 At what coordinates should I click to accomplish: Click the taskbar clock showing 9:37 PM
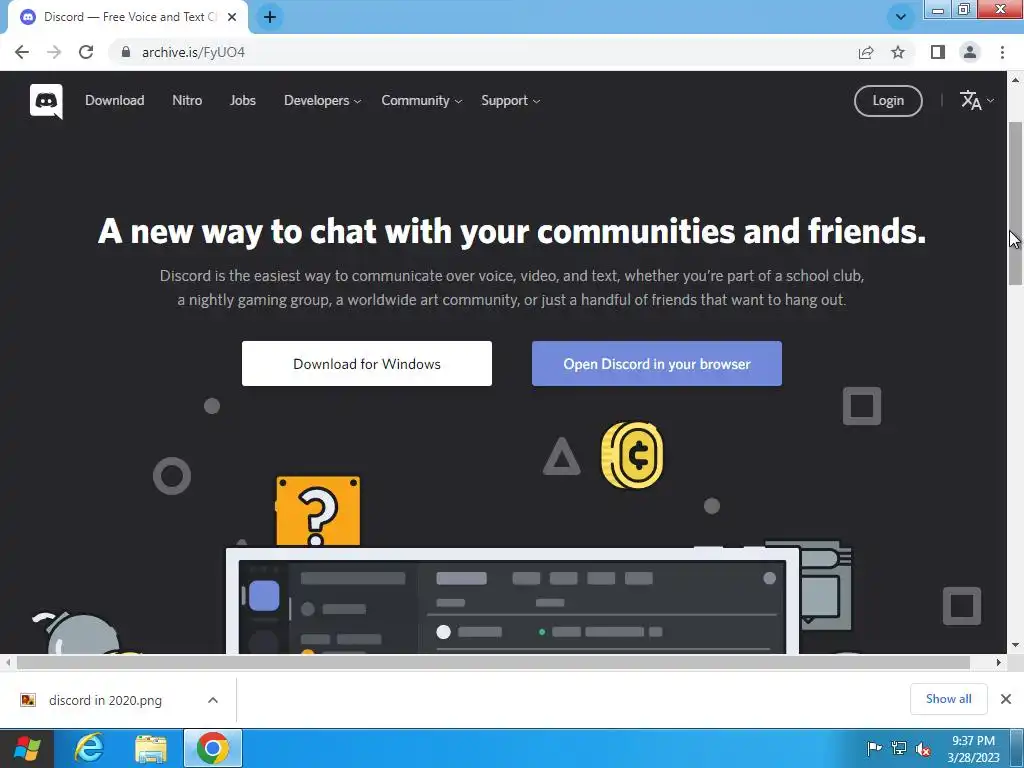tap(973, 749)
